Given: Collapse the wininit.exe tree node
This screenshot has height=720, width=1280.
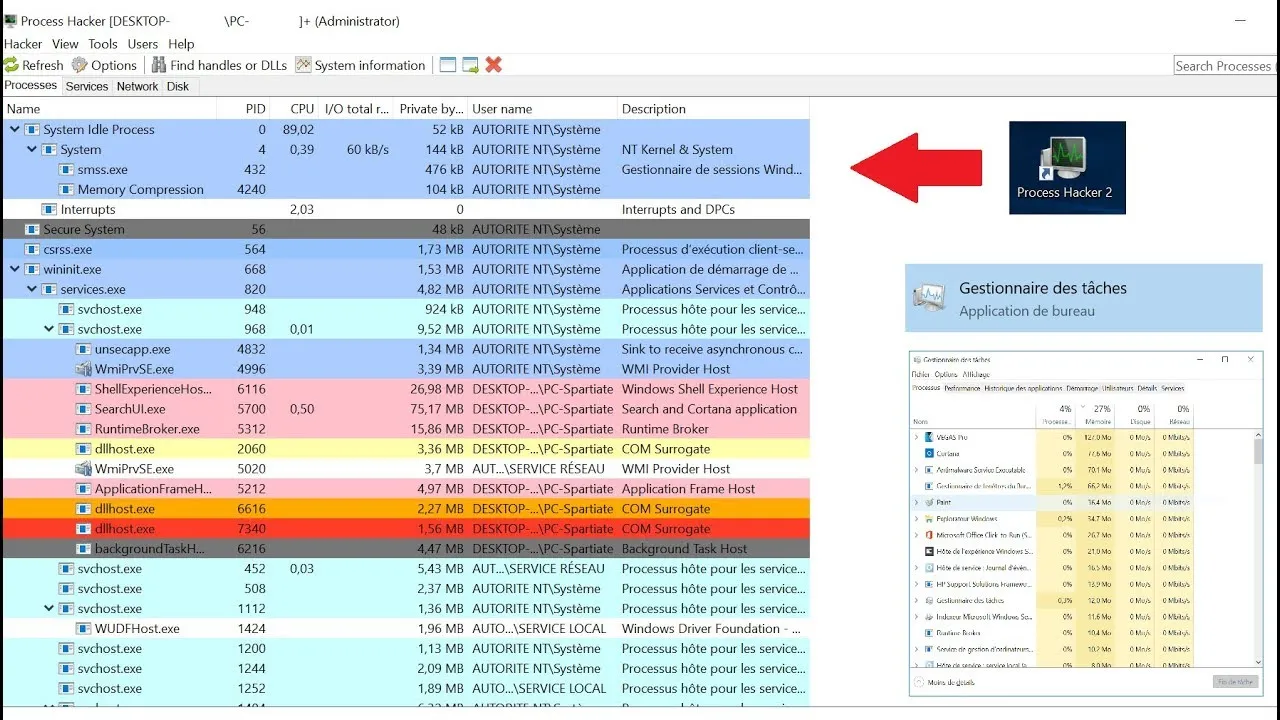Looking at the screenshot, I should click(14, 269).
